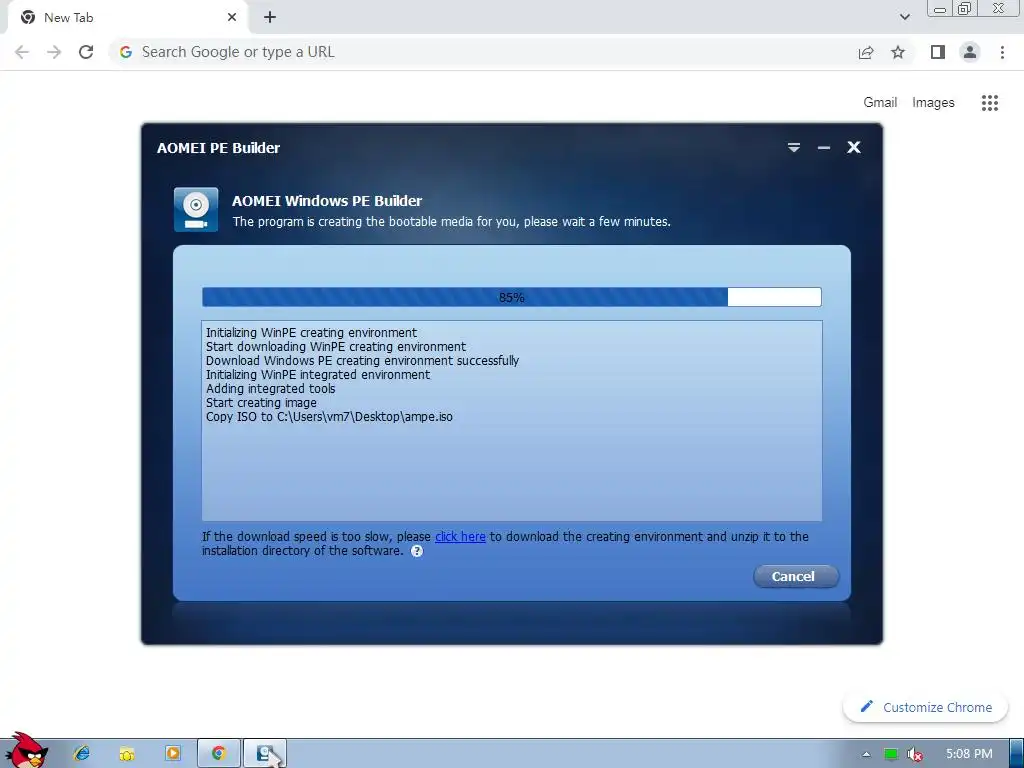Select 'Download Windows PE creating environment successfully' line
Image resolution: width=1024 pixels, height=768 pixels.
tap(362, 360)
